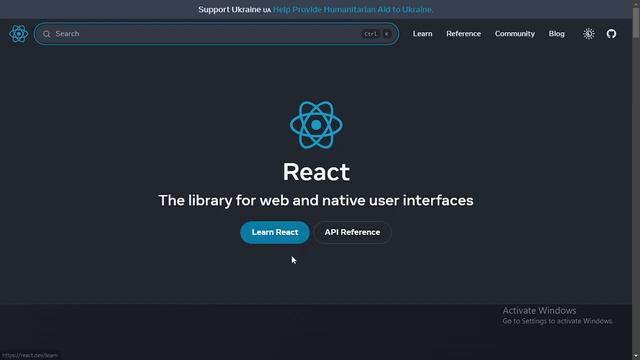This screenshot has height=360, width=640.
Task: Click the "React" heading text
Action: pos(316,172)
